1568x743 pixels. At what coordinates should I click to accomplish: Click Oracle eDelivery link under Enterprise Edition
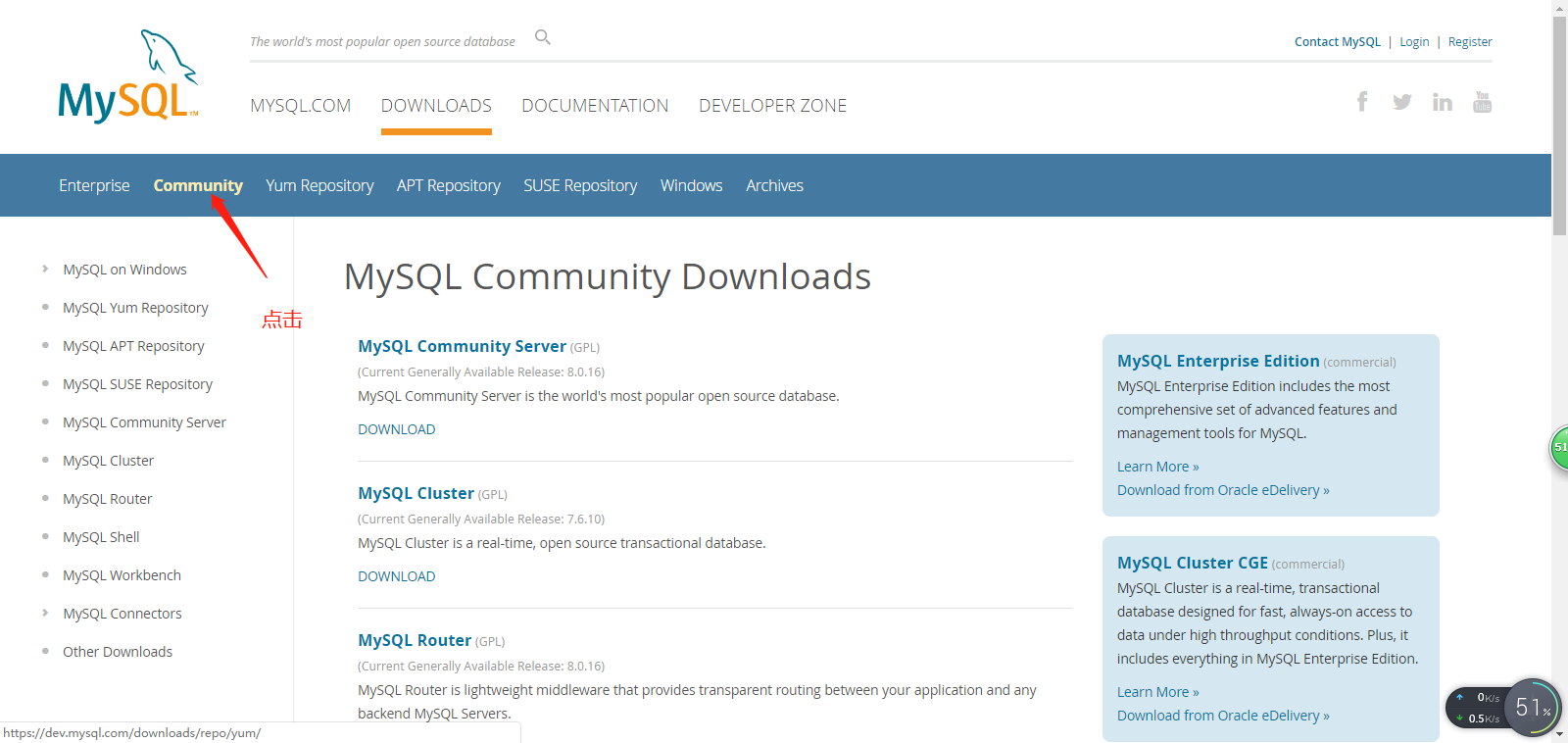(x=1223, y=490)
